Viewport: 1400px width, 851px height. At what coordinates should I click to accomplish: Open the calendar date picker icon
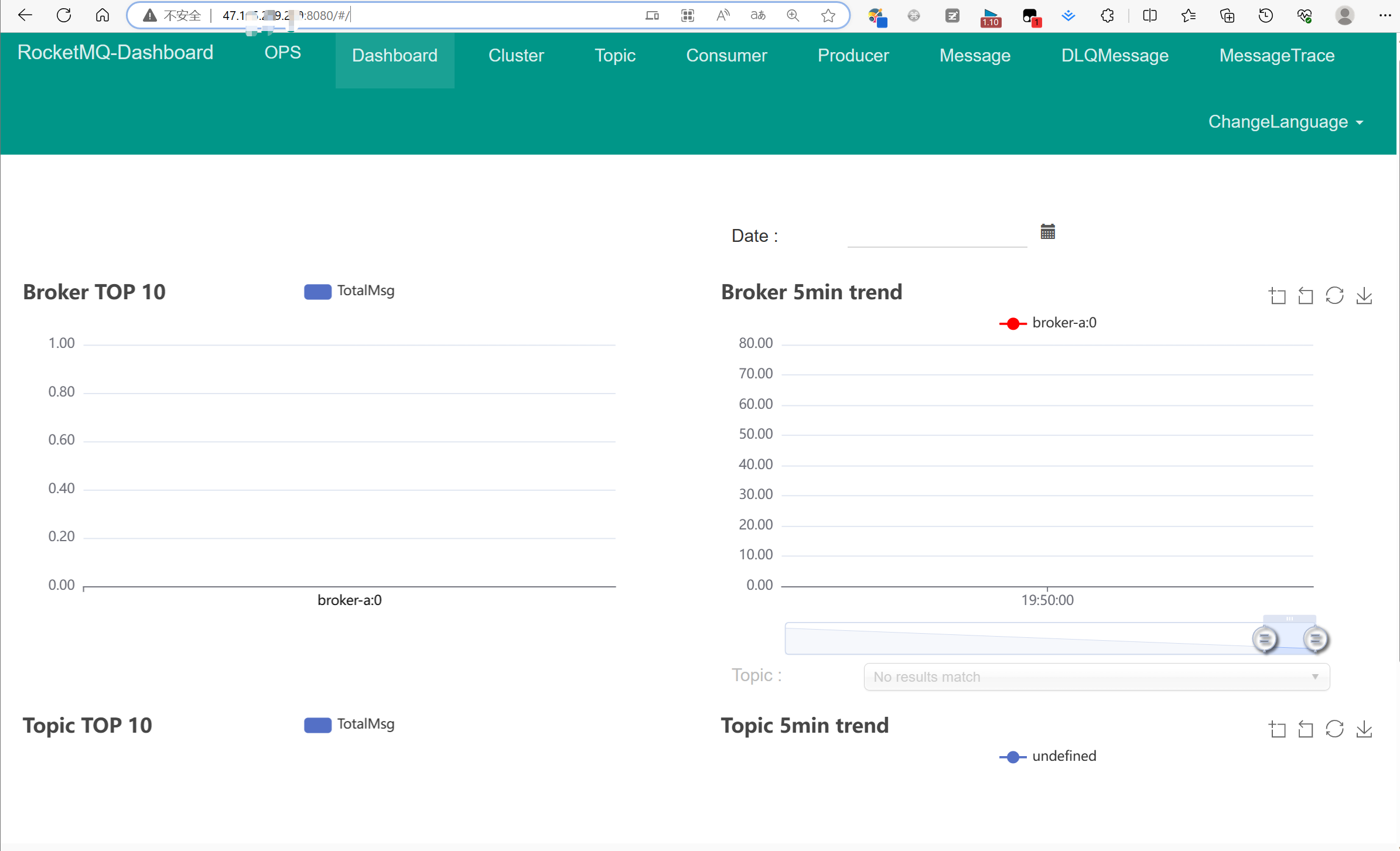1047,232
